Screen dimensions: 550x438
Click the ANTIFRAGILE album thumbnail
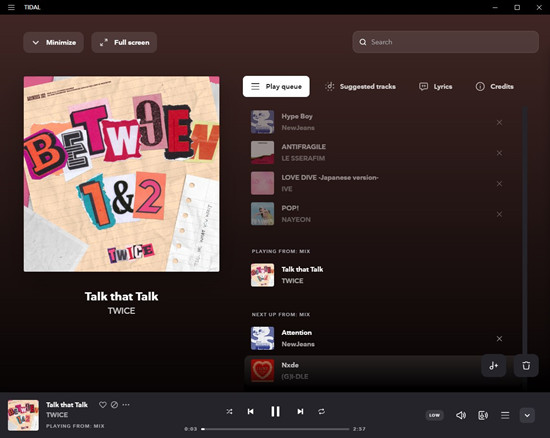tap(262, 153)
